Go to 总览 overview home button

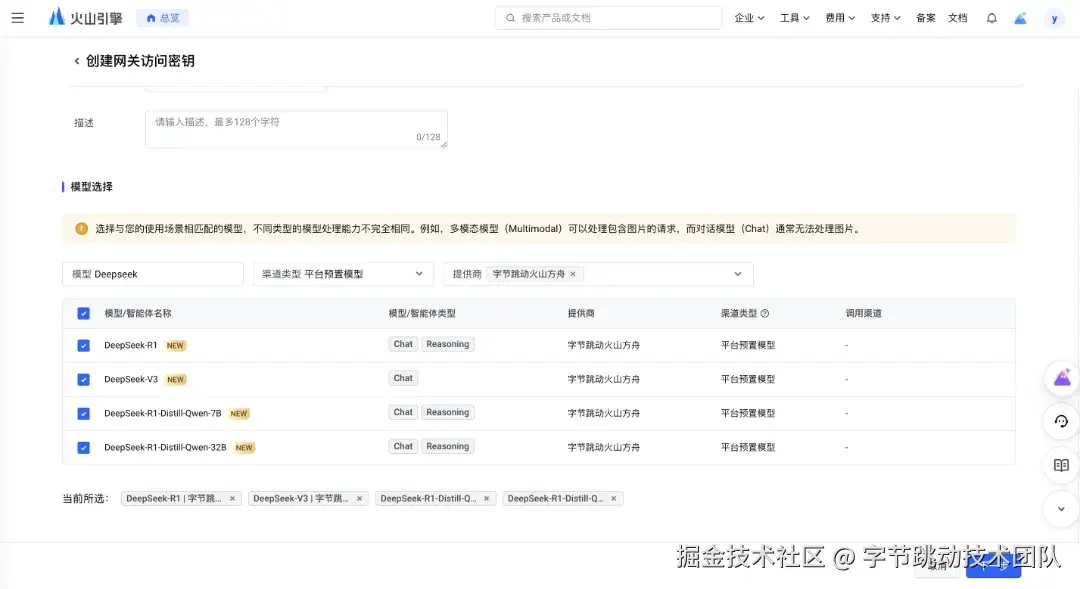(x=163, y=18)
